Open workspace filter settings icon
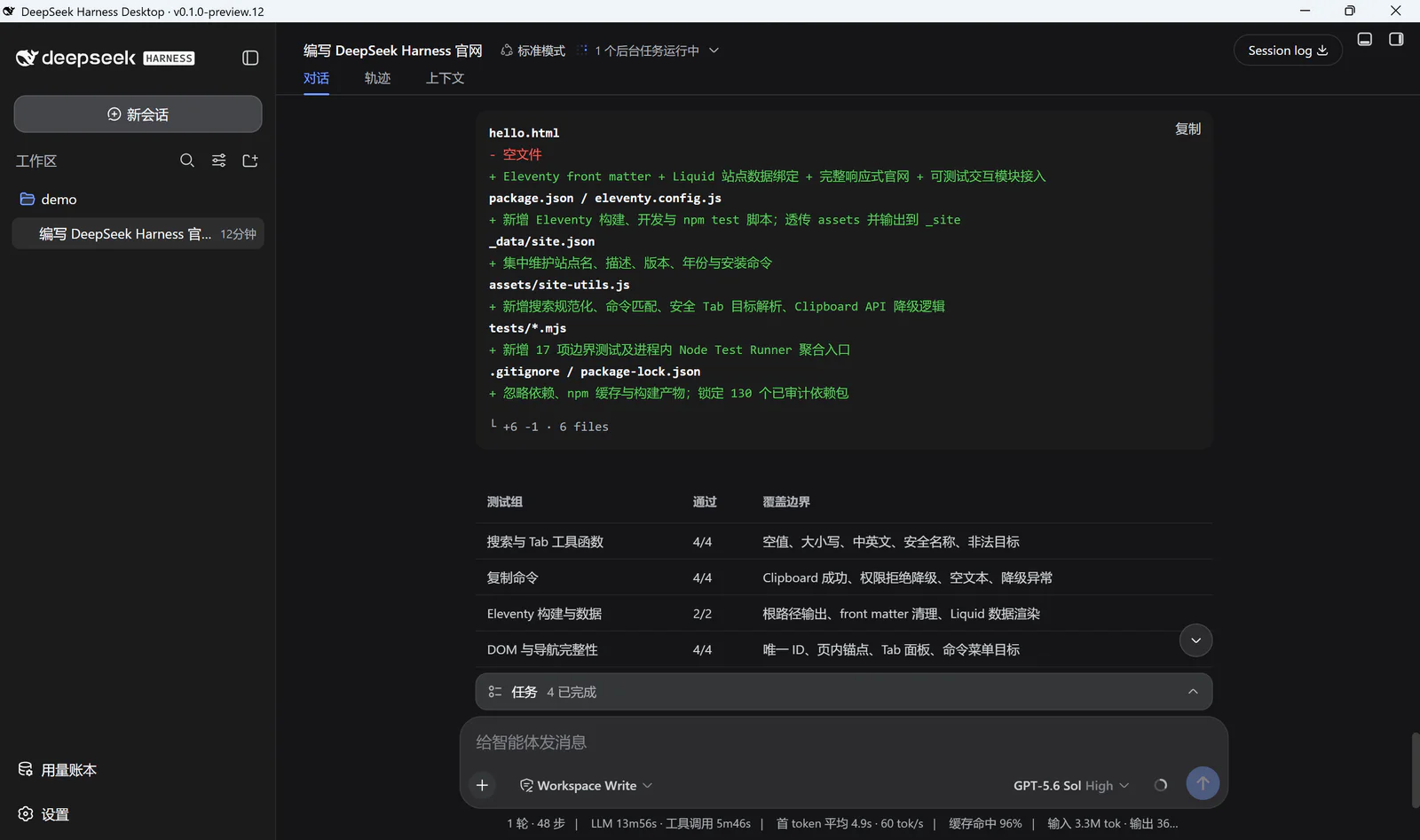Image resolution: width=1420 pixels, height=840 pixels. point(218,161)
